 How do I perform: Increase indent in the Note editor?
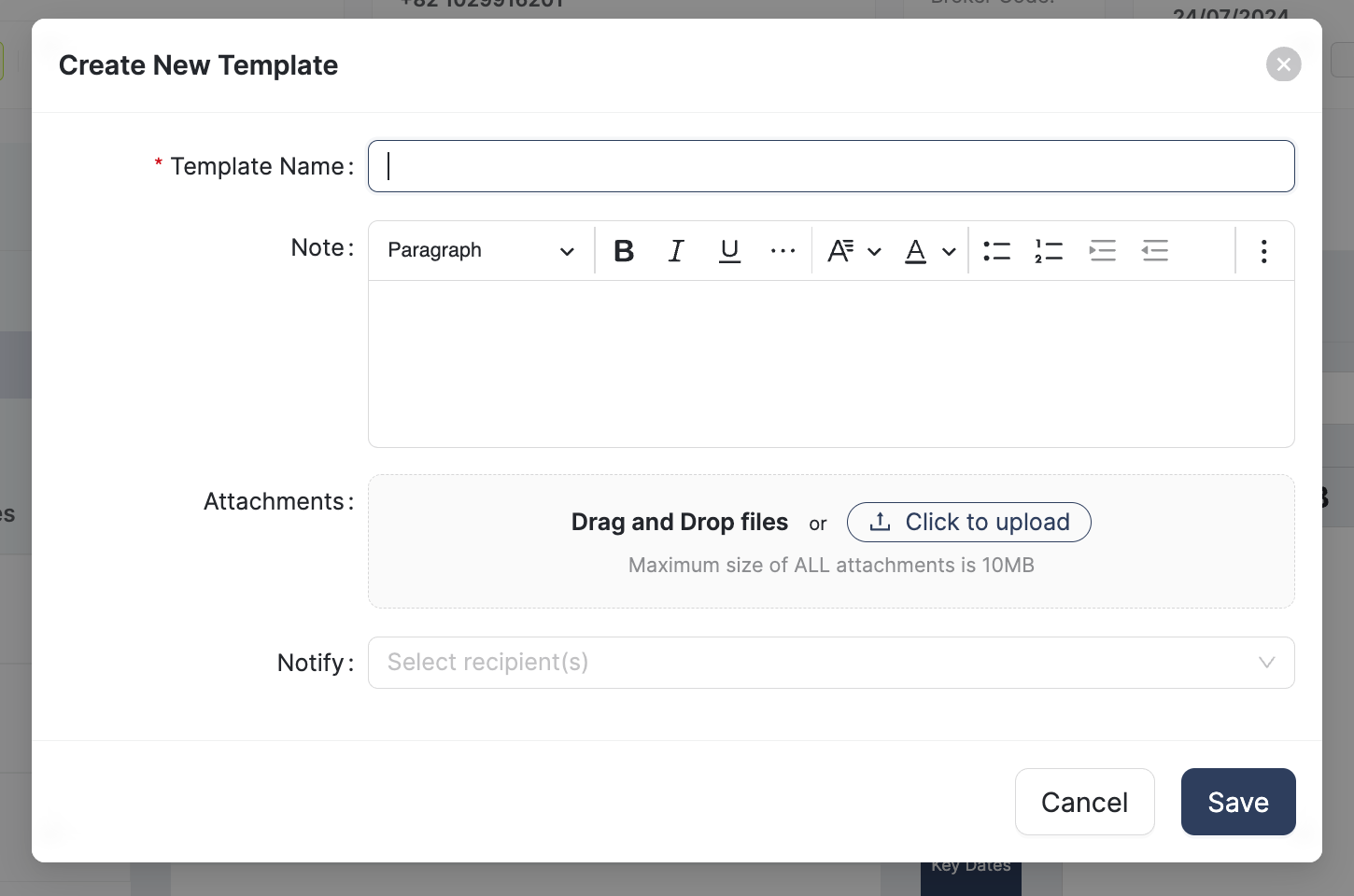point(1102,251)
